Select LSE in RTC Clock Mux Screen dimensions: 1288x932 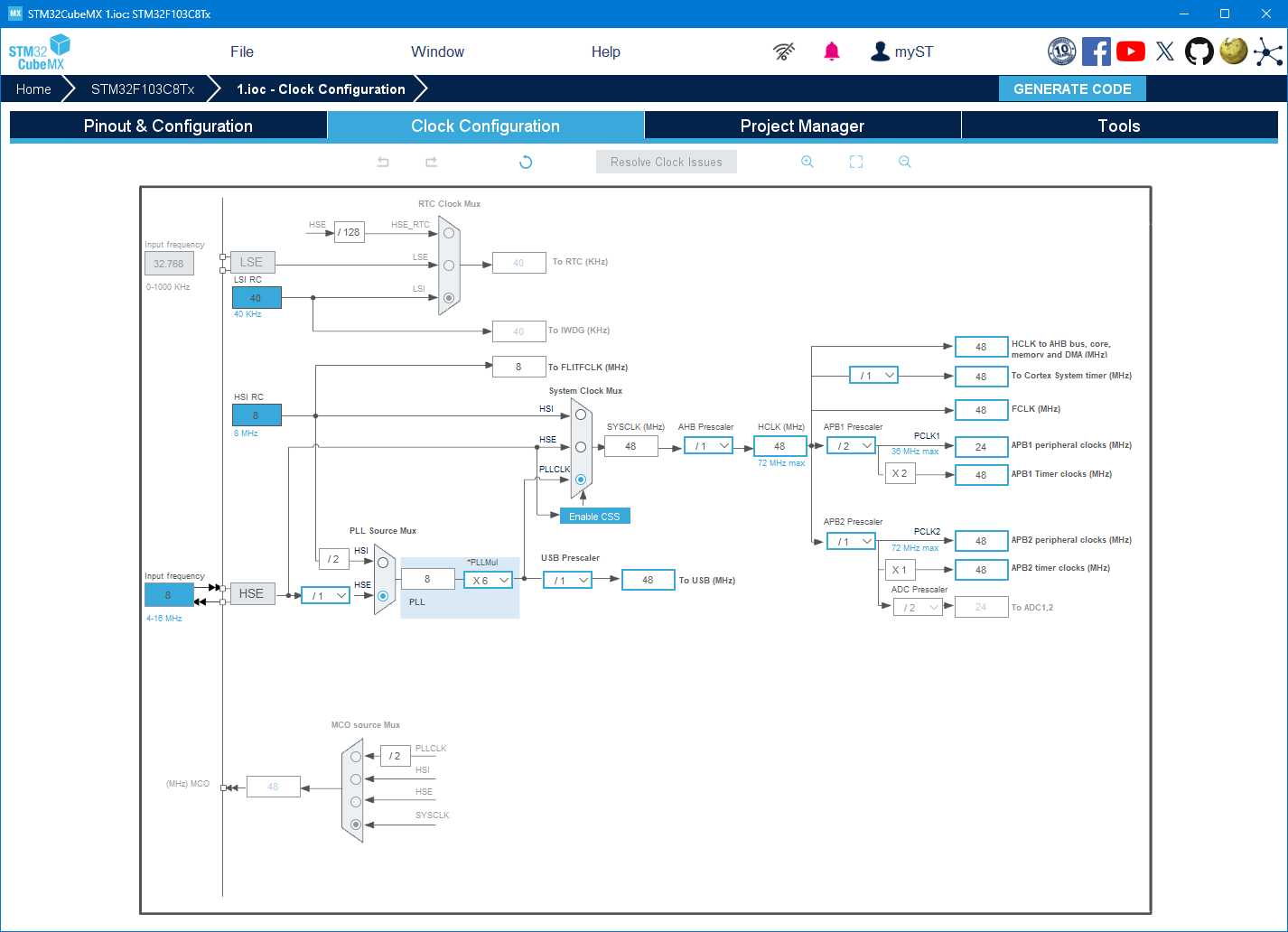tap(449, 265)
